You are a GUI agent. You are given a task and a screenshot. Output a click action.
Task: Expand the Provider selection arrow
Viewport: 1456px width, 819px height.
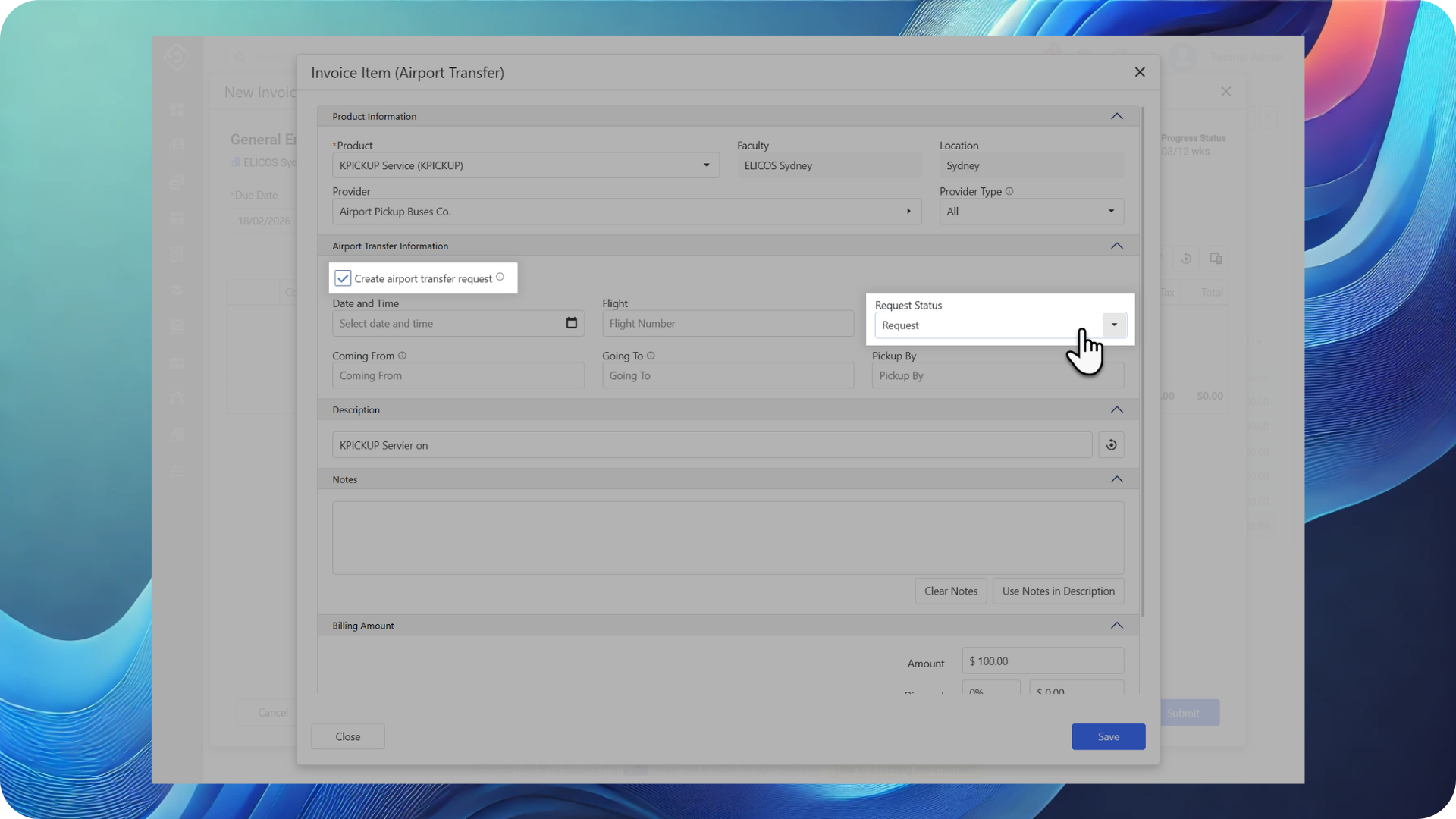coord(908,212)
